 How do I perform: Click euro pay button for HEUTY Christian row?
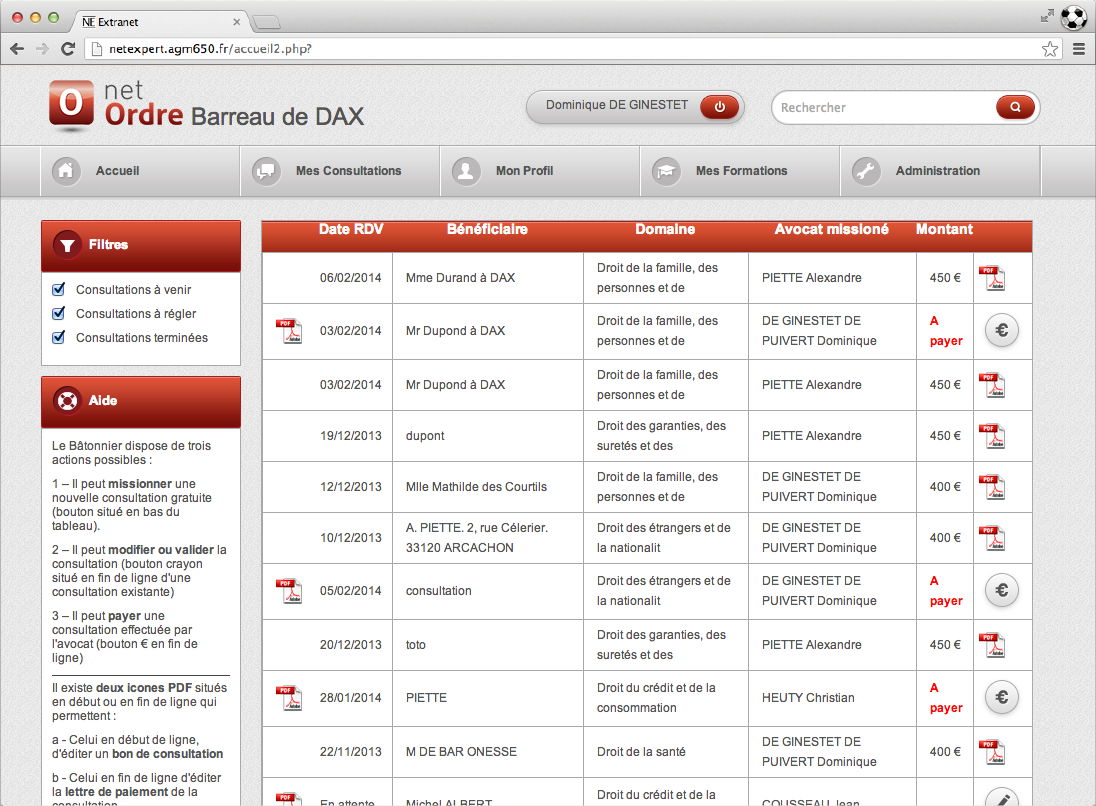click(1001, 697)
